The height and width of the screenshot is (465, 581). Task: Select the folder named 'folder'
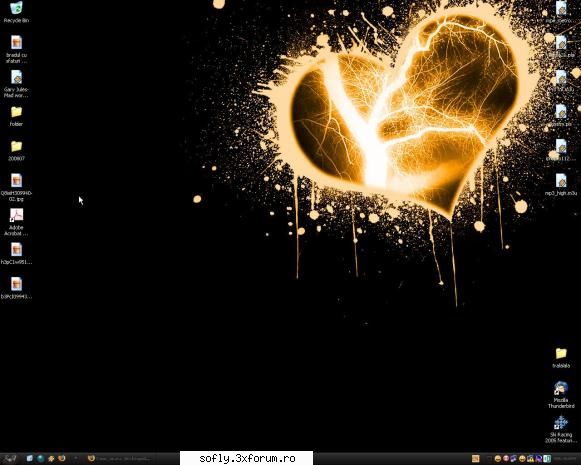(16, 116)
